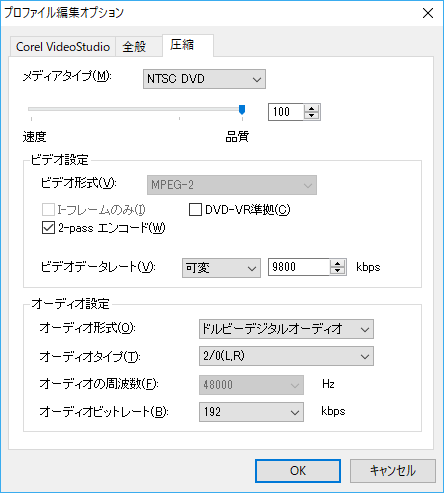Image resolution: width=444 pixels, height=493 pixels.
Task: Decrease the quality value with down arrow
Action: (x=312, y=116)
